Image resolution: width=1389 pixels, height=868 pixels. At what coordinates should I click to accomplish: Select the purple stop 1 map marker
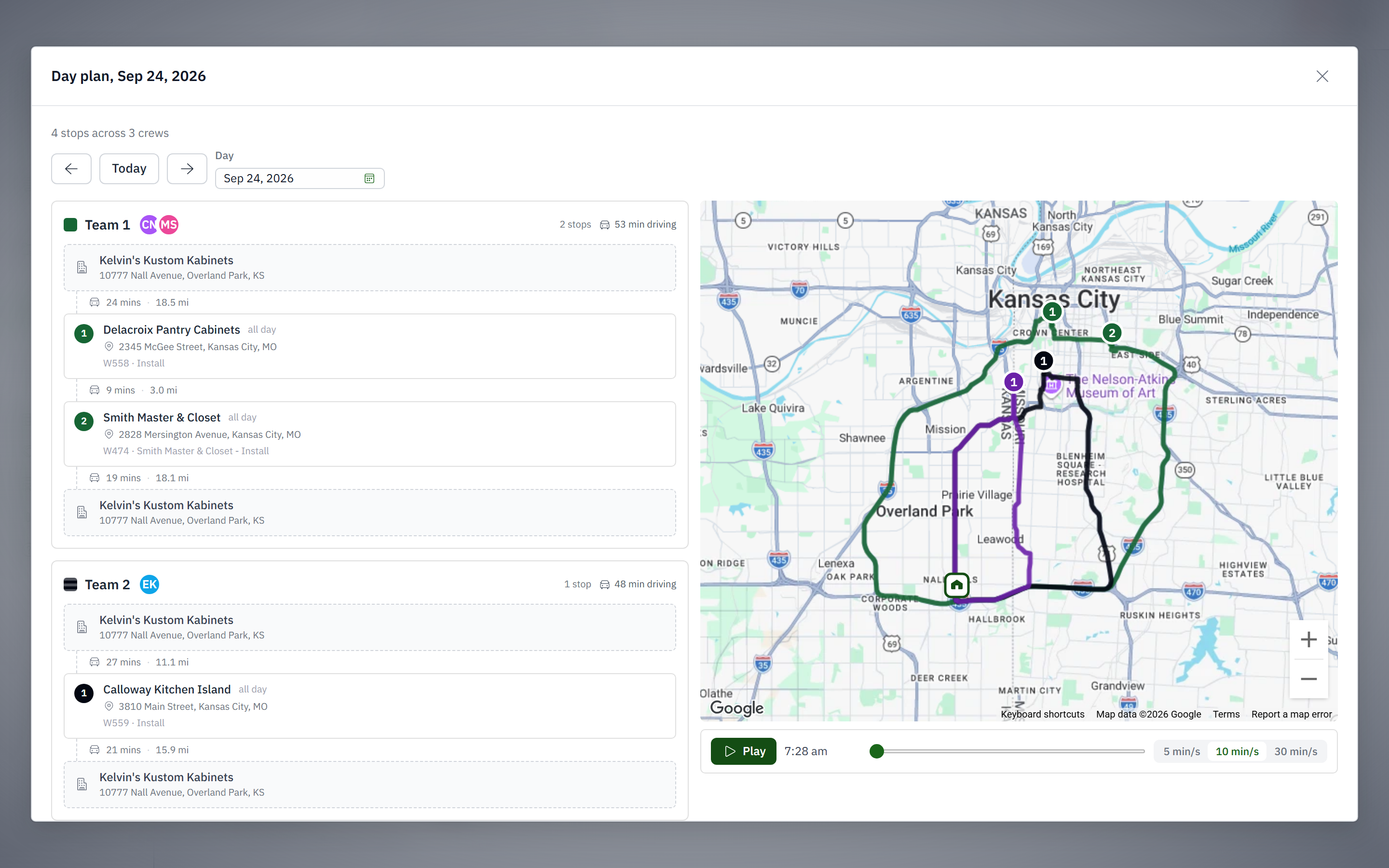pyautogui.click(x=1014, y=382)
